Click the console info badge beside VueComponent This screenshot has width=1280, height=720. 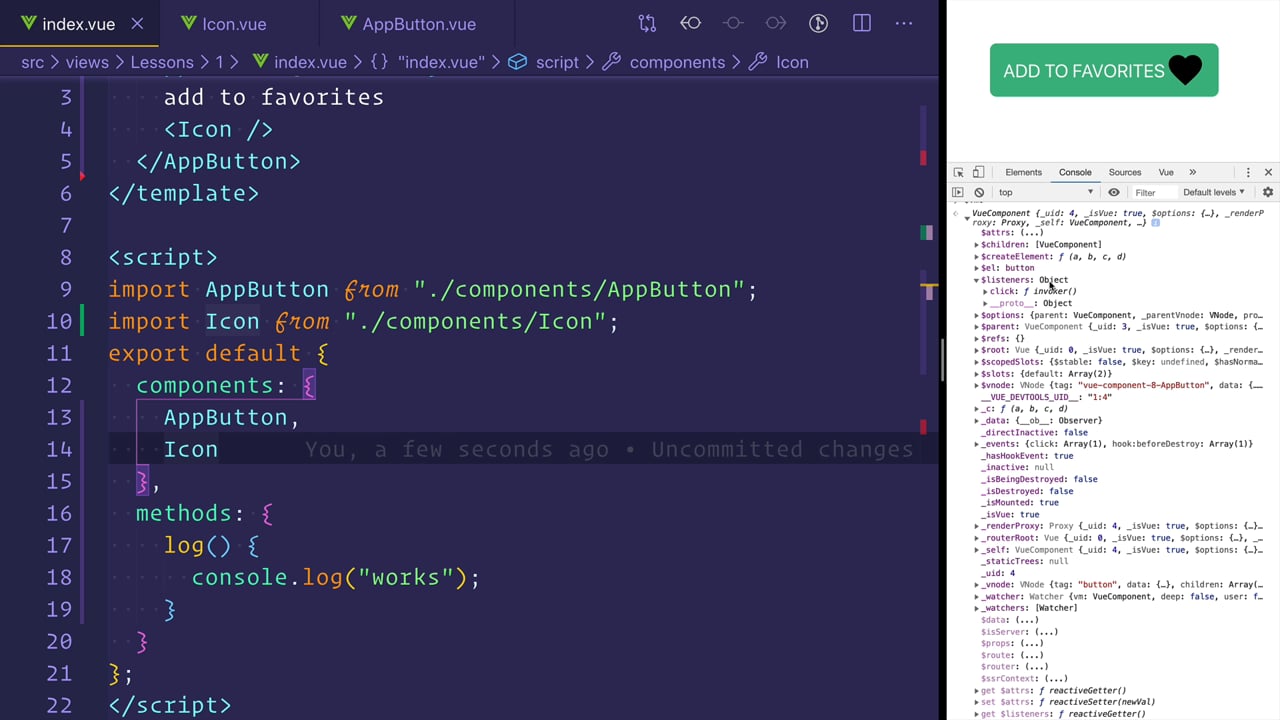click(1155, 222)
